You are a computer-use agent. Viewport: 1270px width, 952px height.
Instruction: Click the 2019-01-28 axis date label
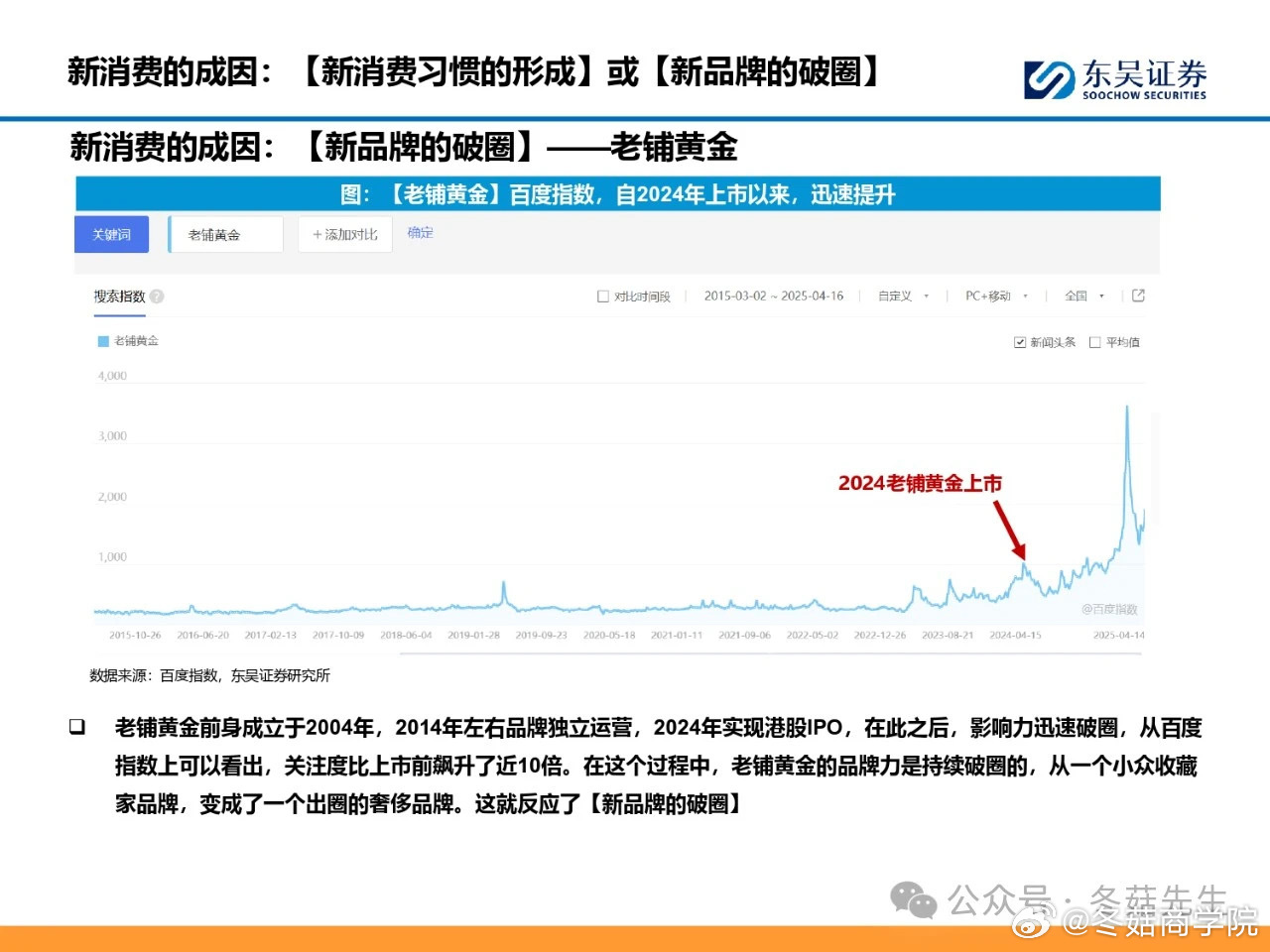(x=473, y=635)
